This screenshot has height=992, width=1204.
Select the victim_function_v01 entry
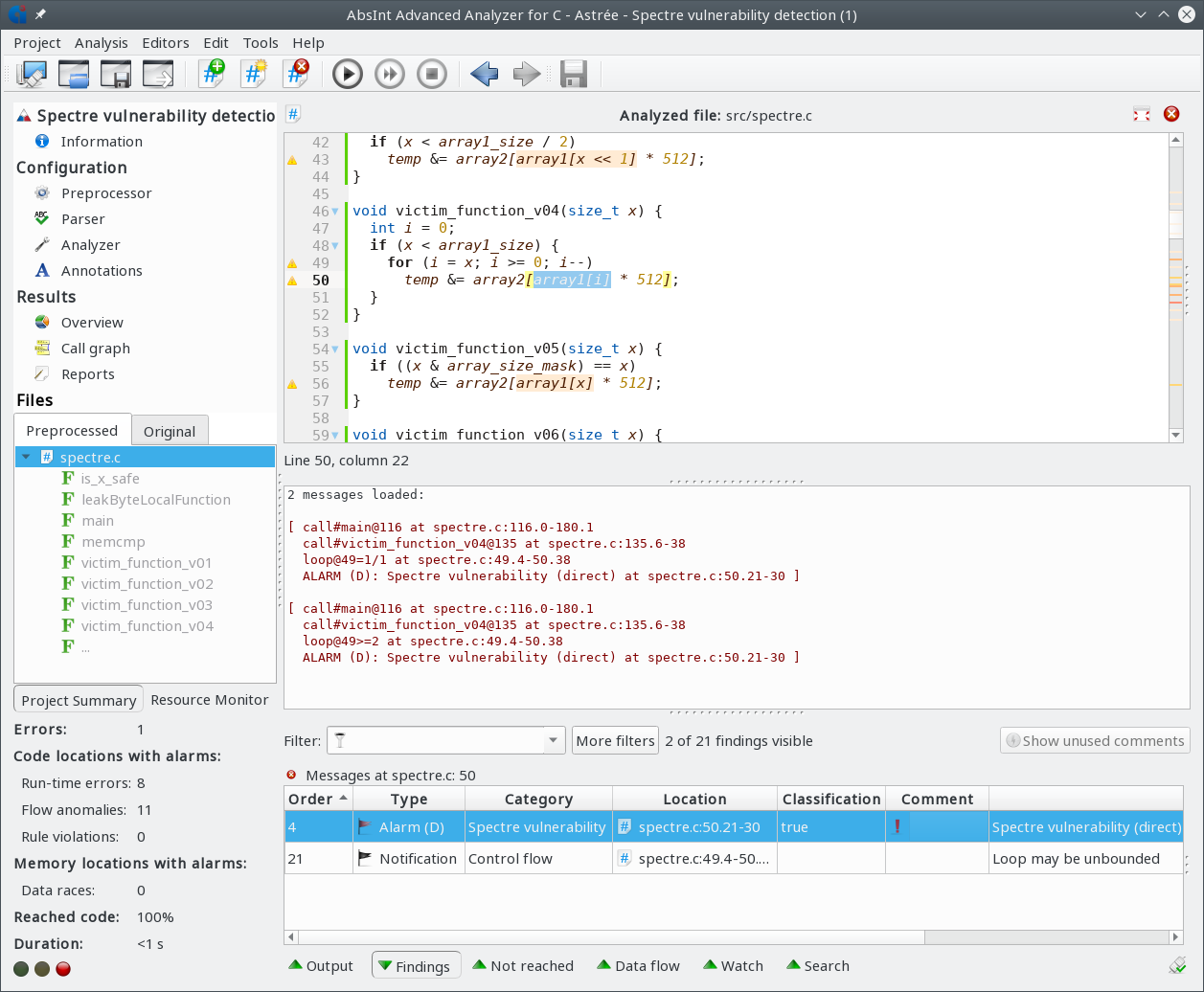click(x=147, y=563)
